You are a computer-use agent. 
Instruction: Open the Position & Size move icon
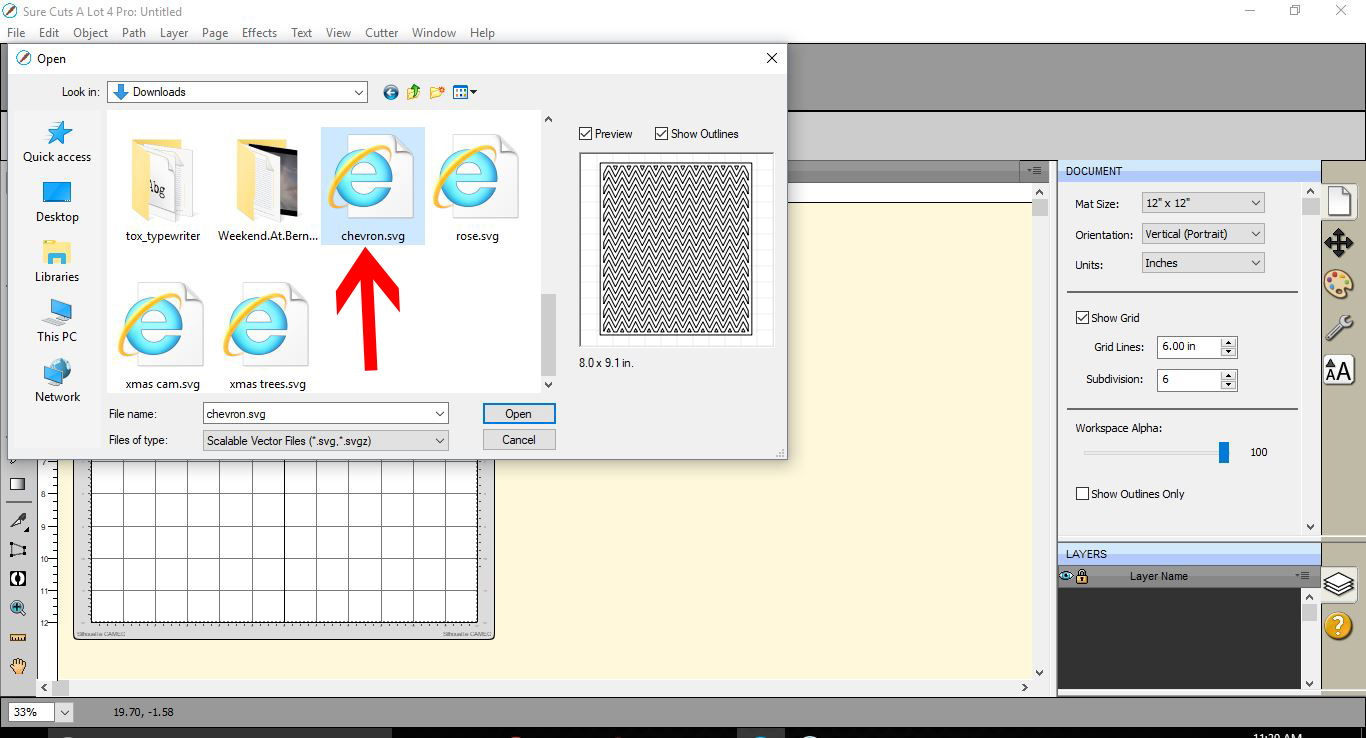tap(1338, 243)
